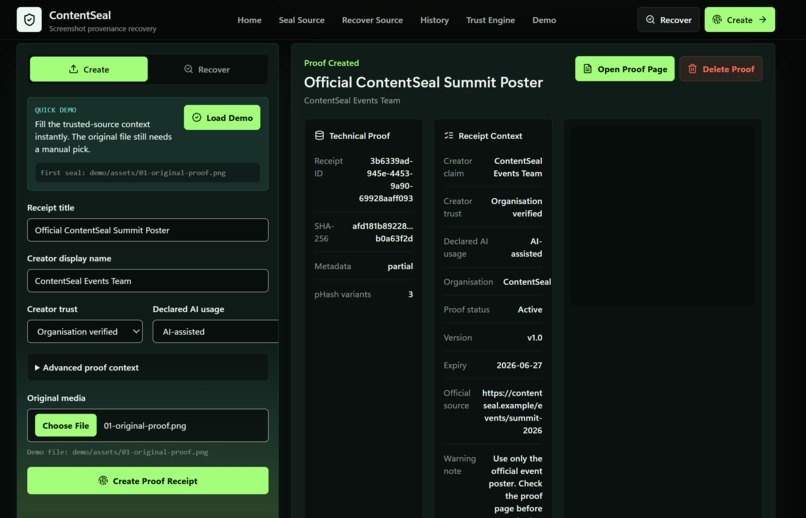Click the Organisation value ContentSeal
The image size is (806, 518).
pos(527,282)
